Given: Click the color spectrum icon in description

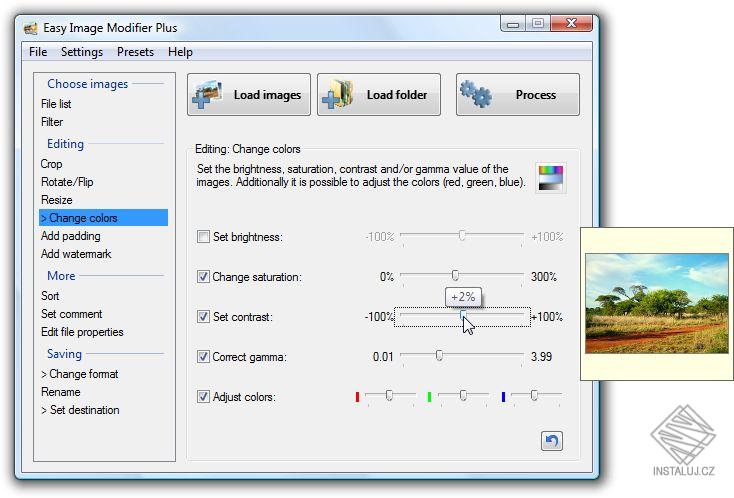Looking at the screenshot, I should pyautogui.click(x=550, y=178).
